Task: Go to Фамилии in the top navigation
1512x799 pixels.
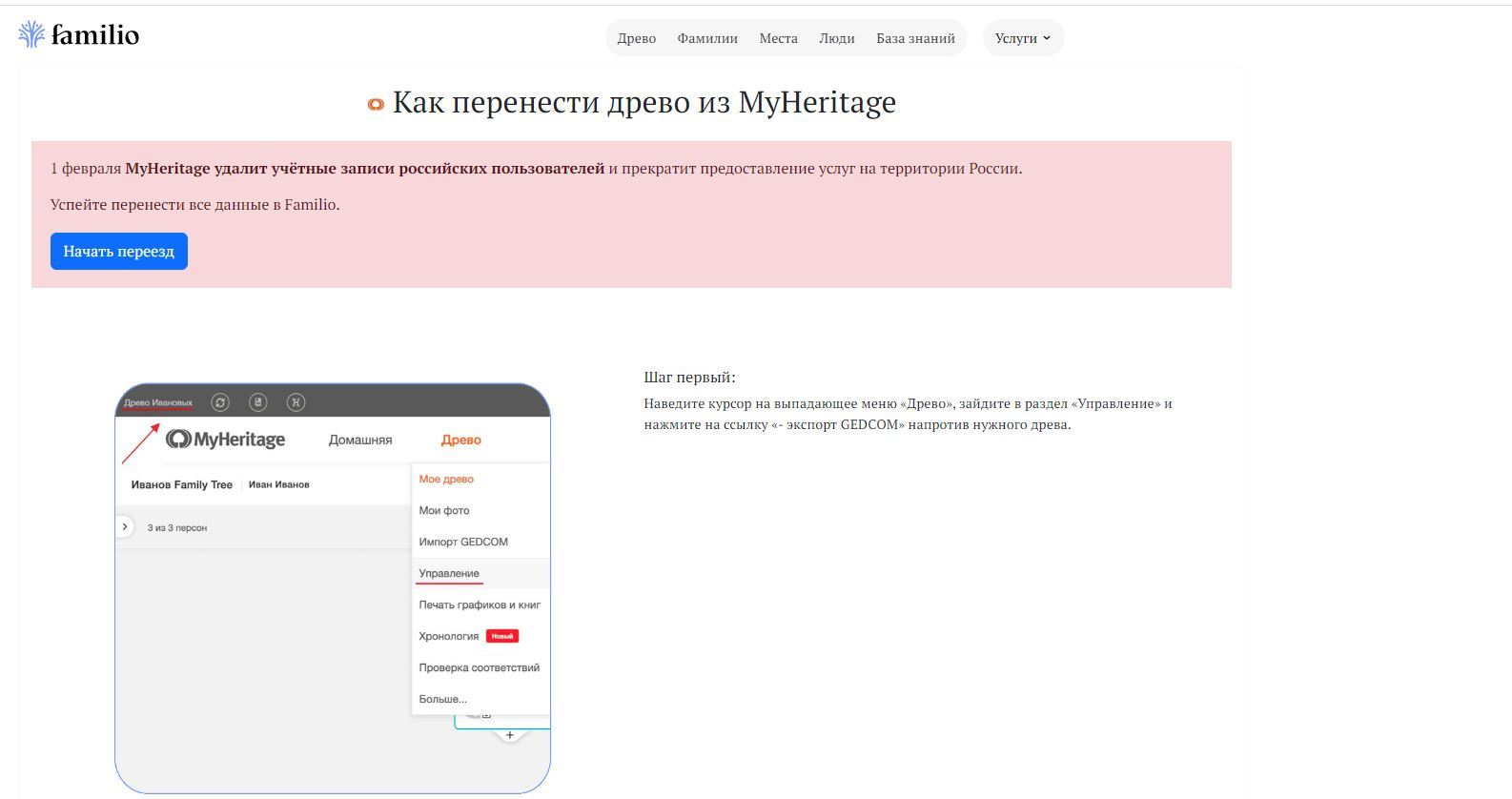Action: pos(707,38)
